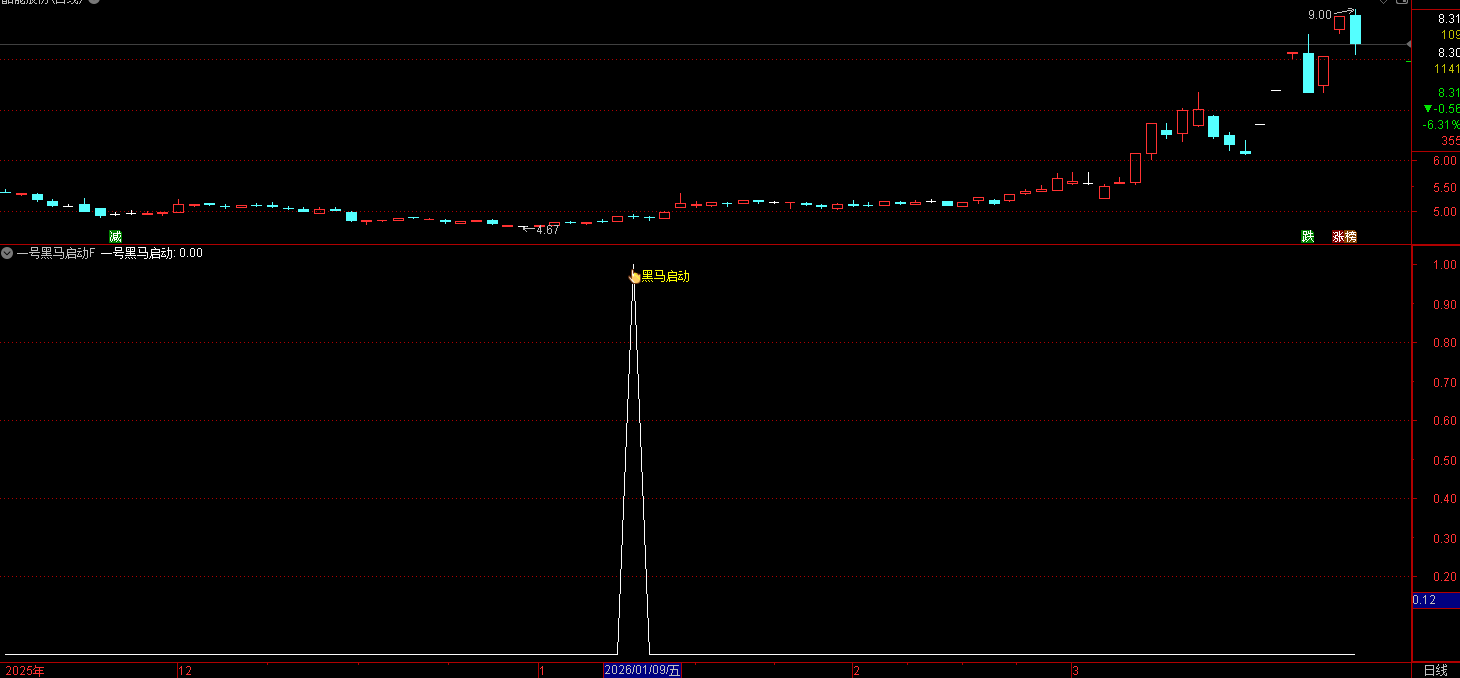Click the 1.00 indicator axis label

(1443, 265)
